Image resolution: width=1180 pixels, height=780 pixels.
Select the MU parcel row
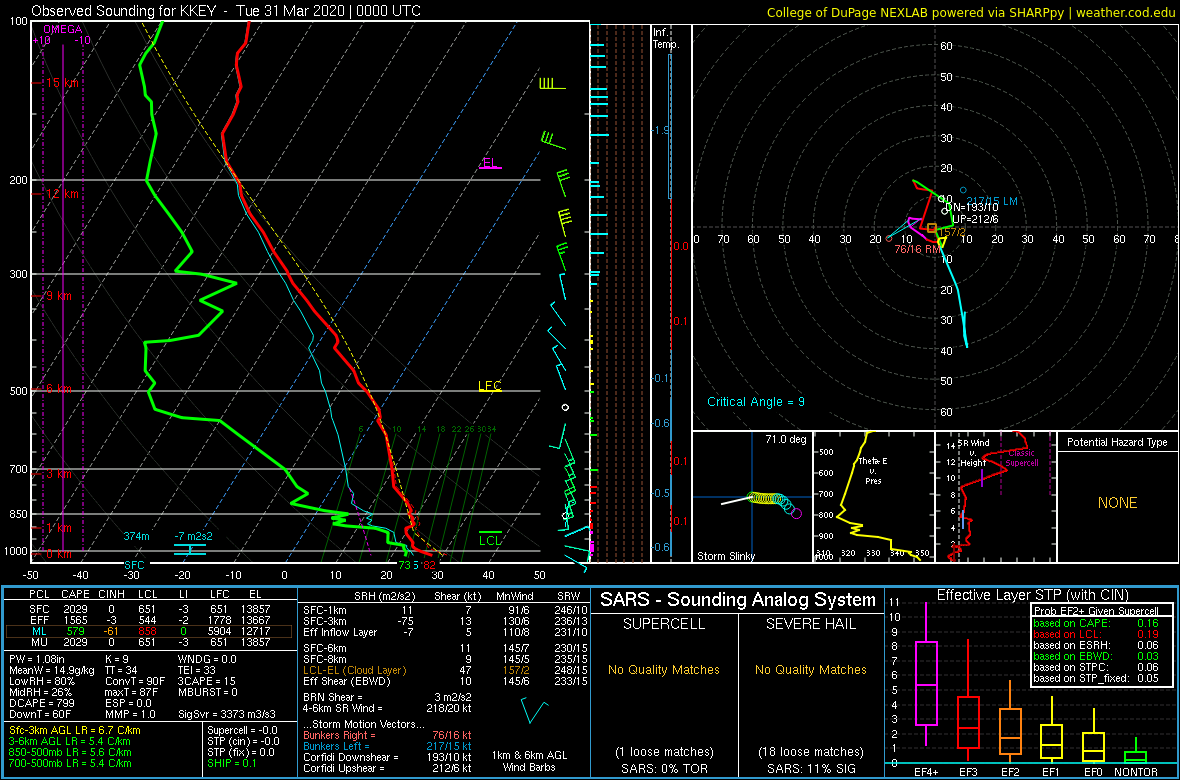151,641
